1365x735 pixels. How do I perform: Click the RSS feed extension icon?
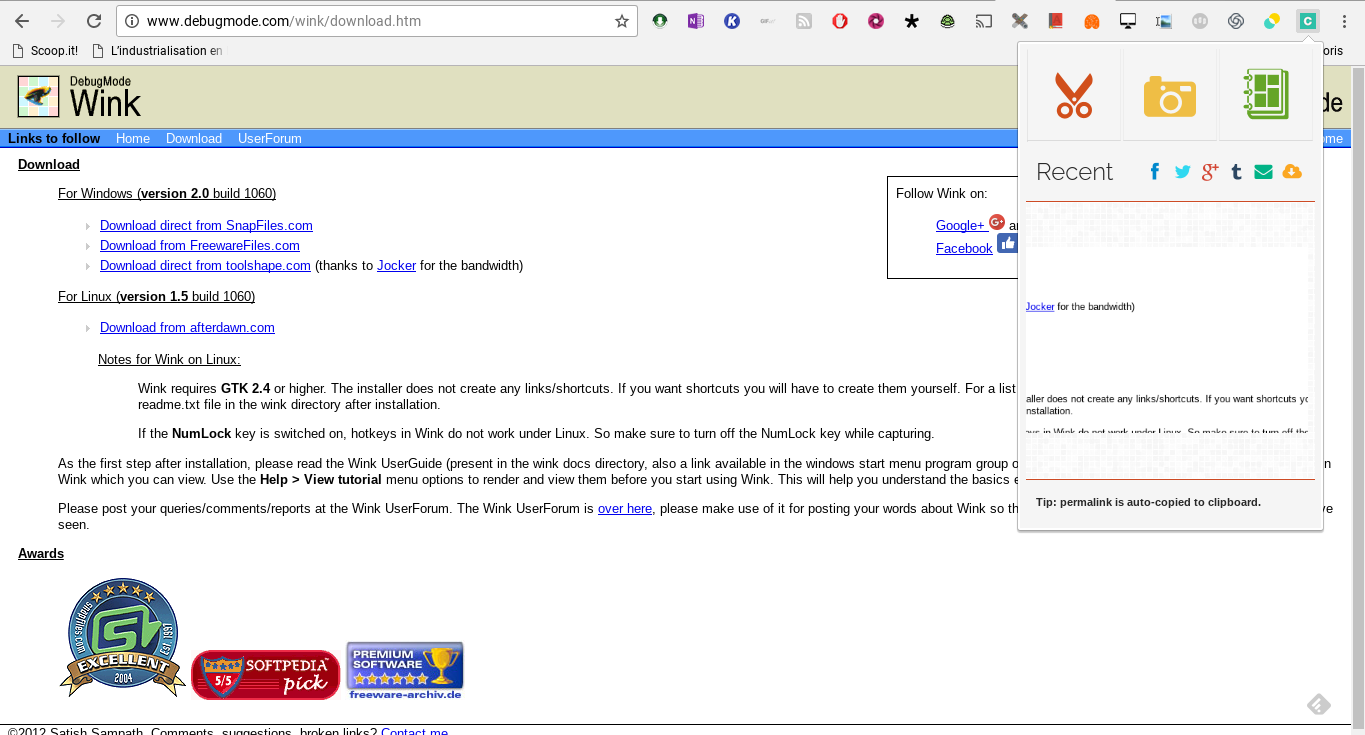click(x=804, y=21)
